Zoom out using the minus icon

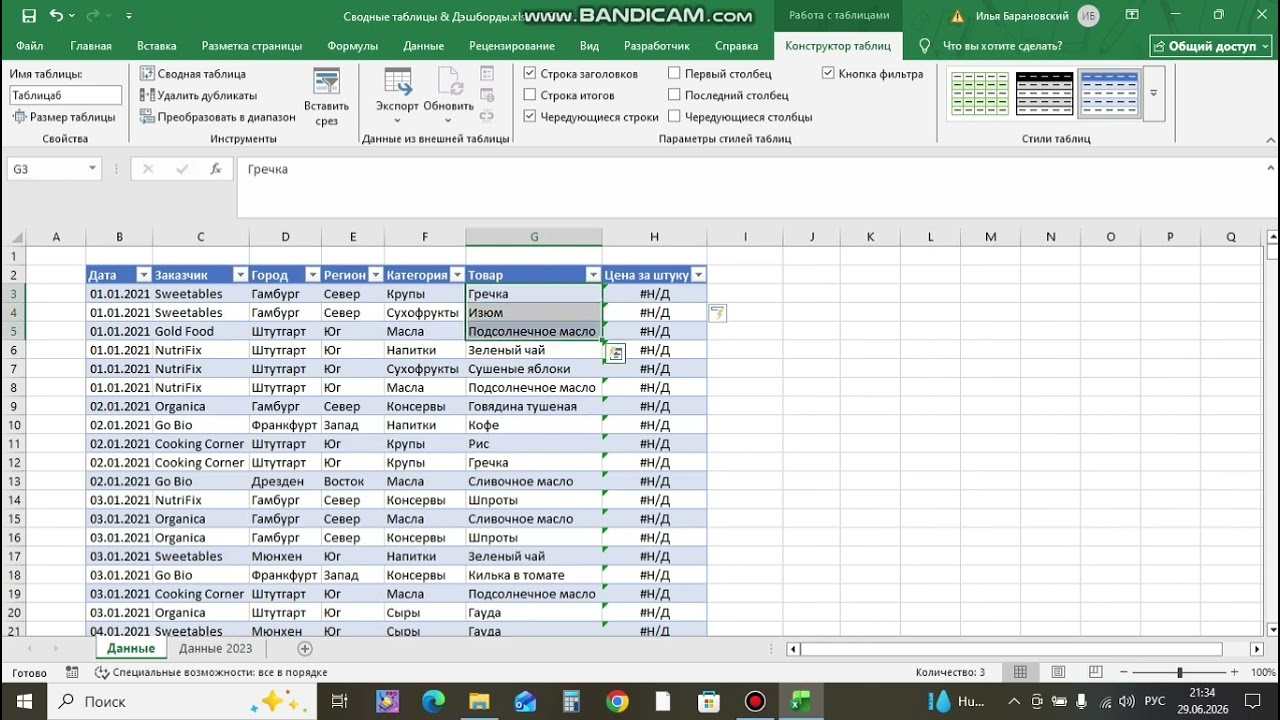point(1125,672)
